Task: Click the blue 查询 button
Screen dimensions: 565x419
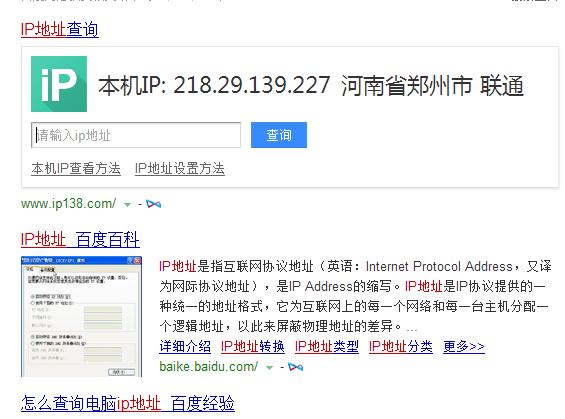Action: tap(279, 135)
